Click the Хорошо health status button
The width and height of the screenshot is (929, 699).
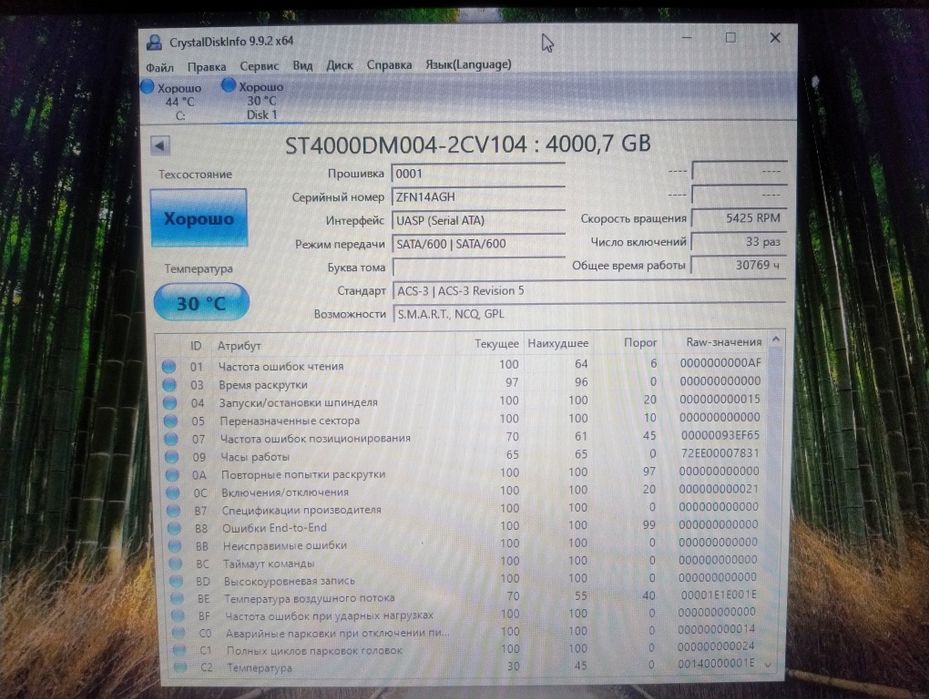pos(198,218)
